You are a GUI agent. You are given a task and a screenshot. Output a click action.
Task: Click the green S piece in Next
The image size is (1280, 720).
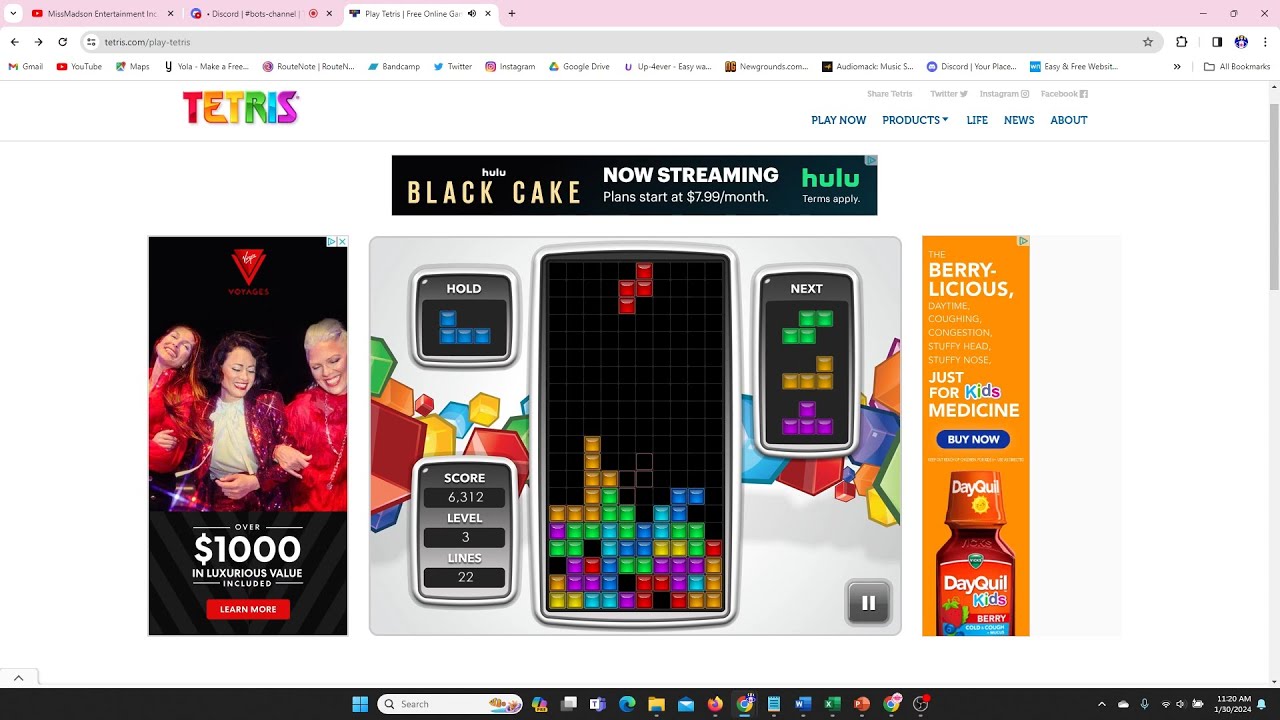pos(807,327)
